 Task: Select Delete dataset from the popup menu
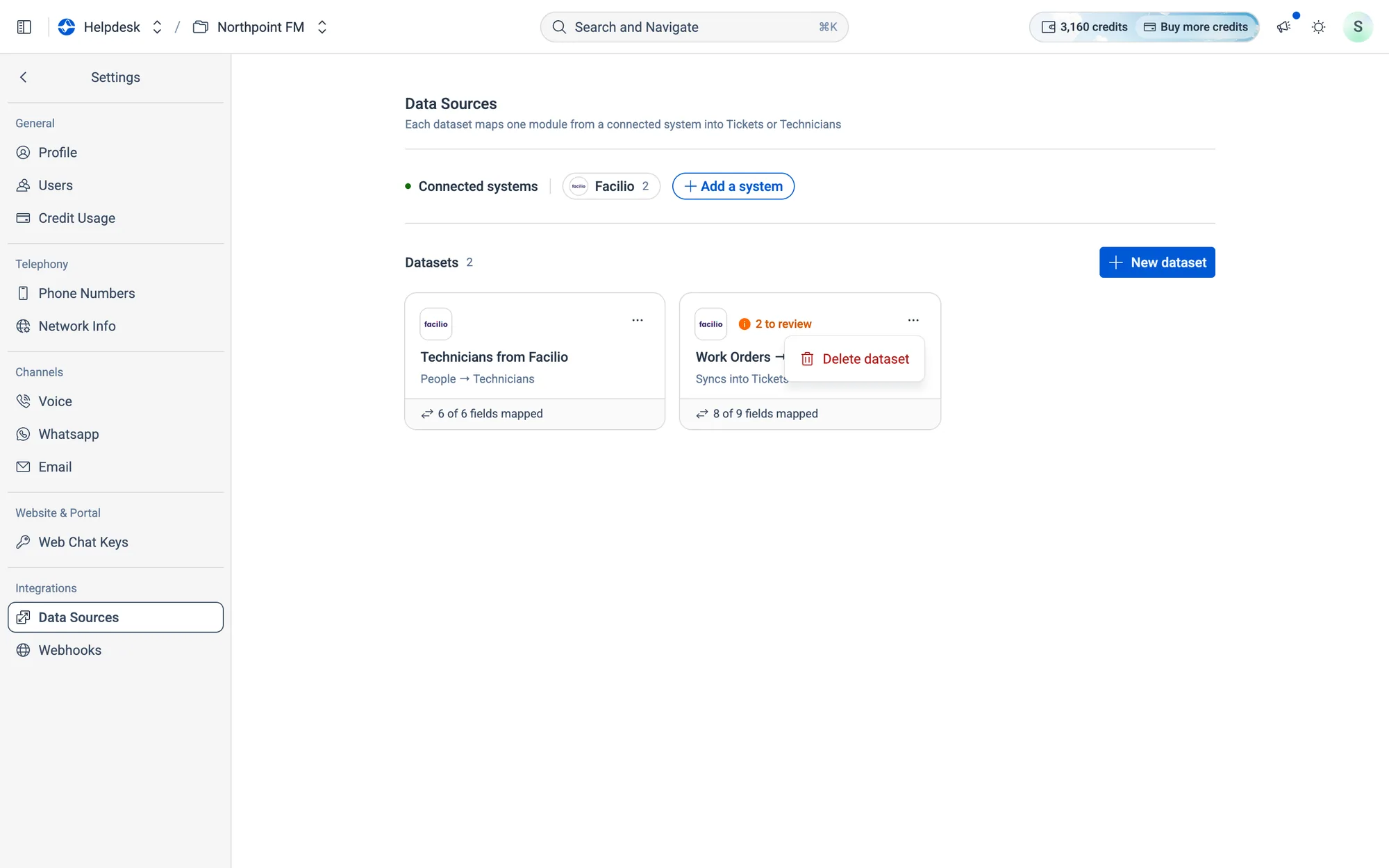(854, 359)
